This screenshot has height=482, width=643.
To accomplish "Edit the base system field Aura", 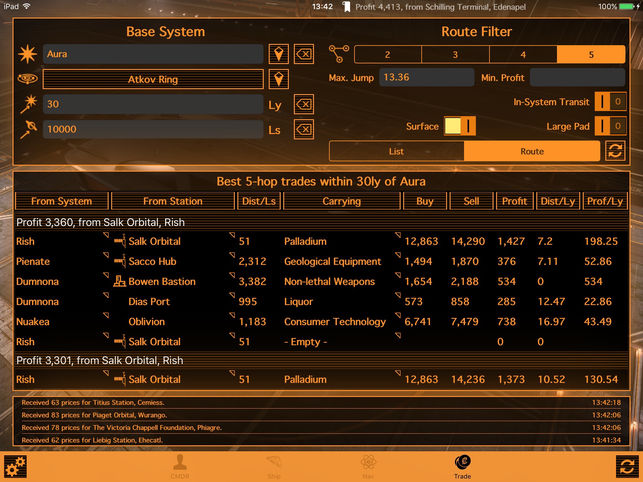I will [x=153, y=54].
